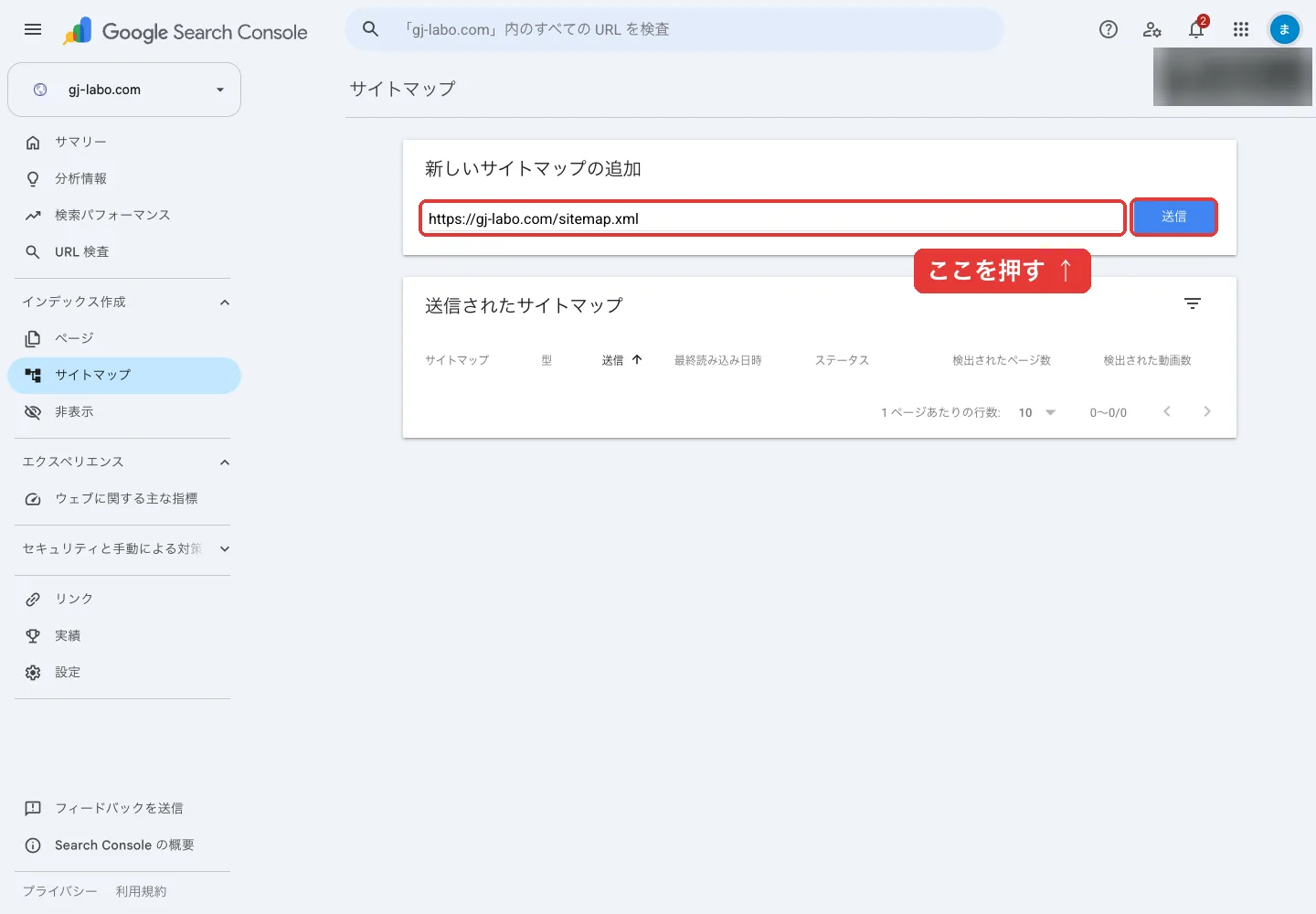
Task: Click the ステータス column header
Action: click(842, 360)
